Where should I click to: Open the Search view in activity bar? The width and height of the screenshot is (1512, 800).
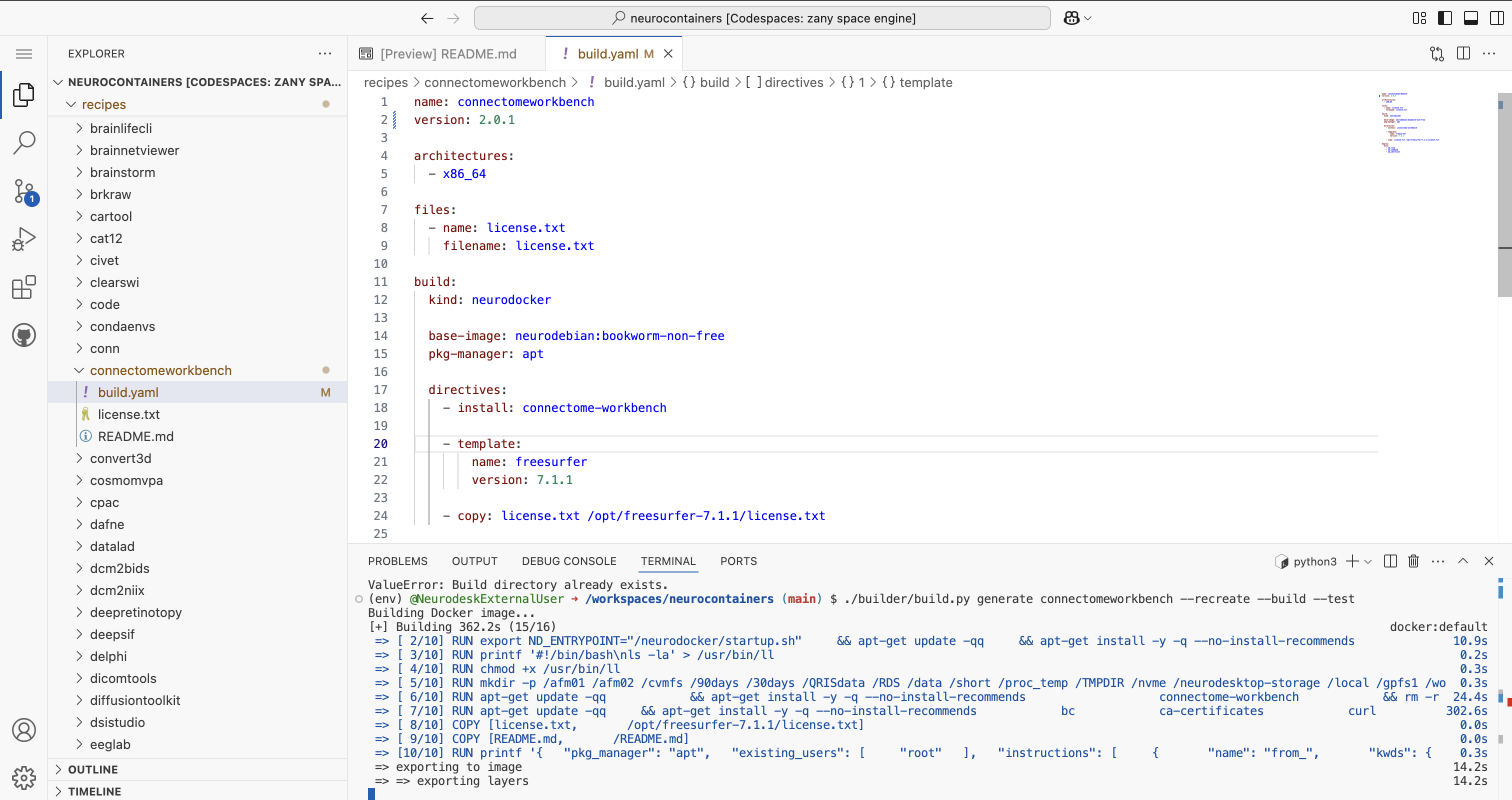[x=24, y=142]
